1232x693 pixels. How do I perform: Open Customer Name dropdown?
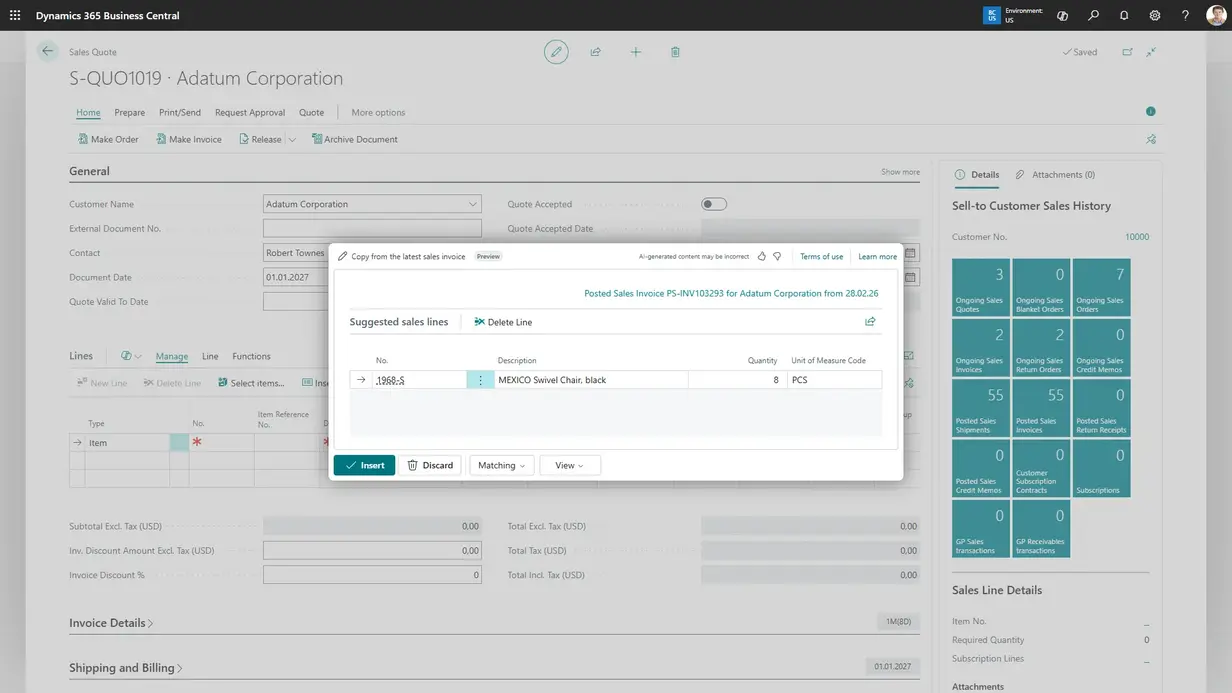click(x=473, y=204)
